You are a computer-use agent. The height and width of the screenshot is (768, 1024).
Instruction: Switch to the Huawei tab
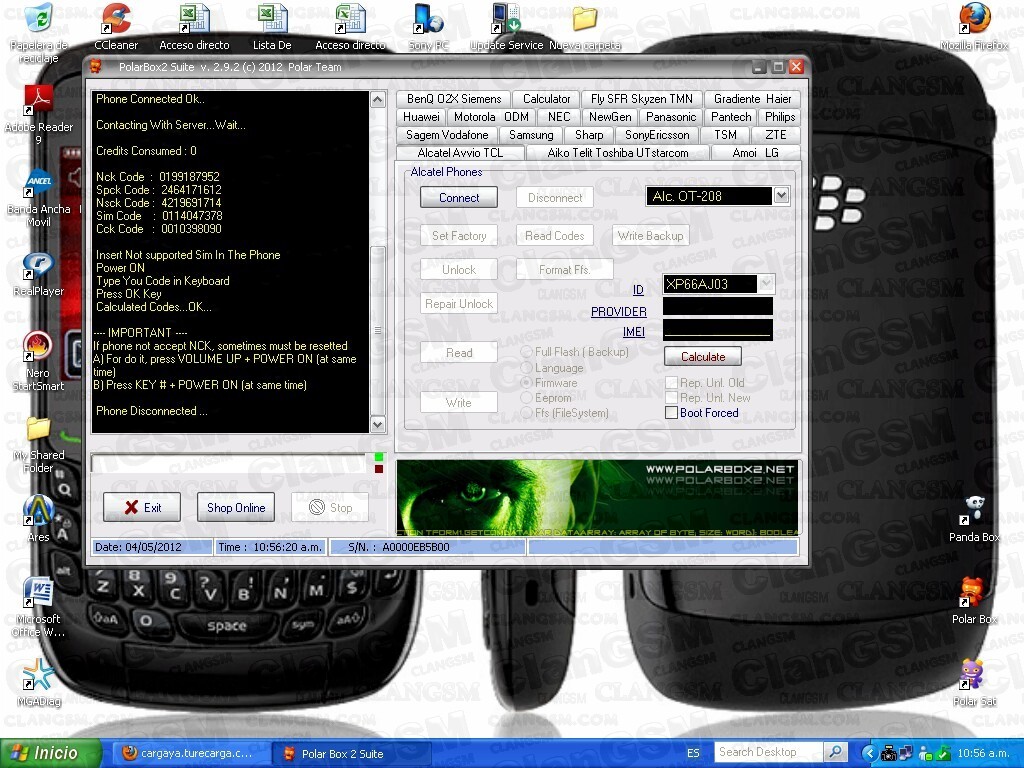(421, 117)
